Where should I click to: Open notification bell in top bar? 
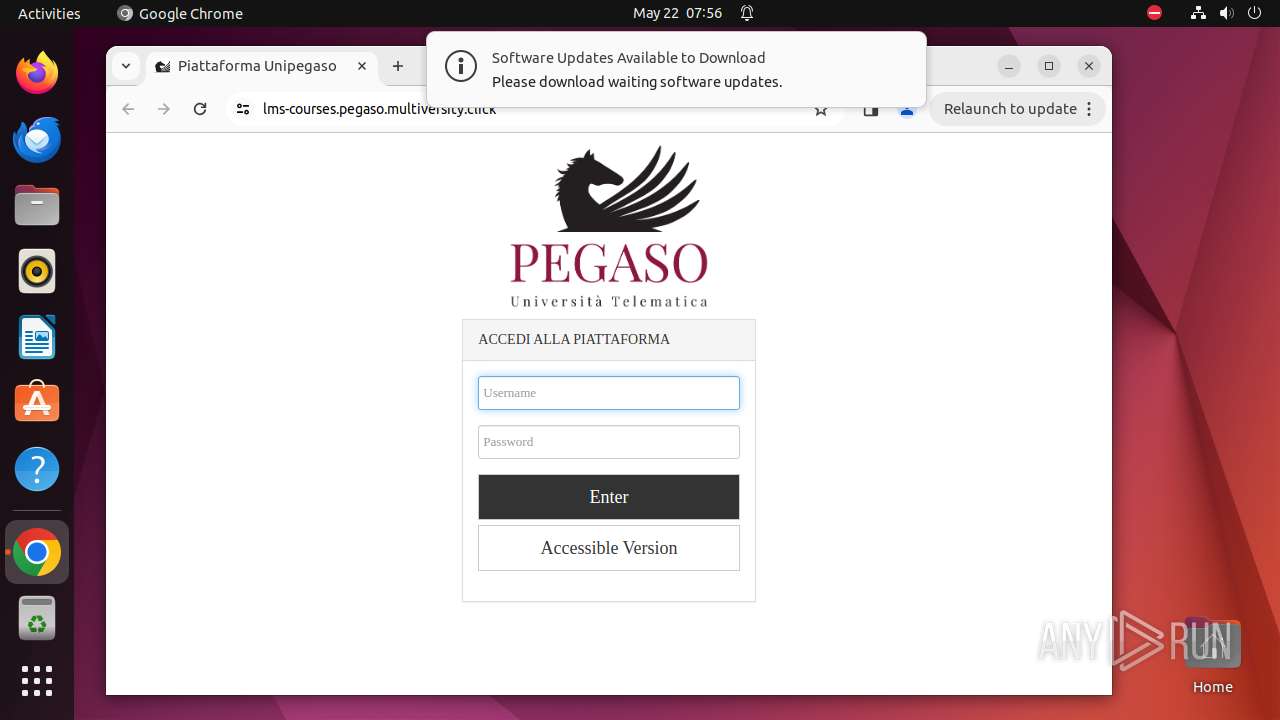coord(747,13)
